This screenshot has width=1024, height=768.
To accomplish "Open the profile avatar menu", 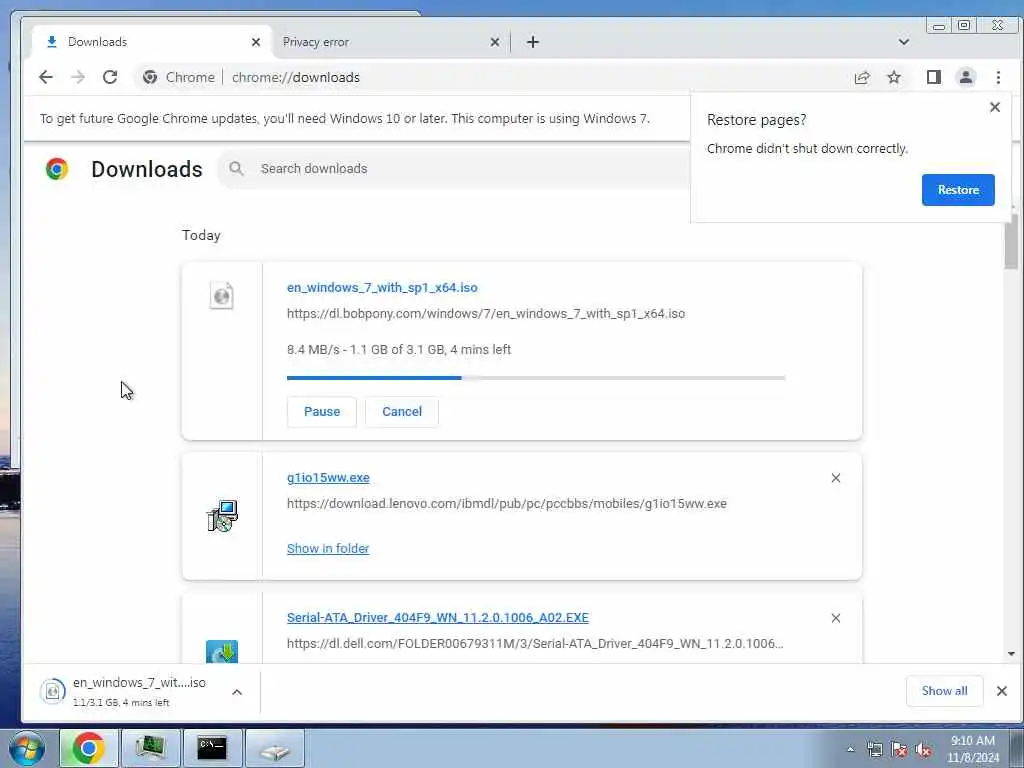I will tap(966, 77).
